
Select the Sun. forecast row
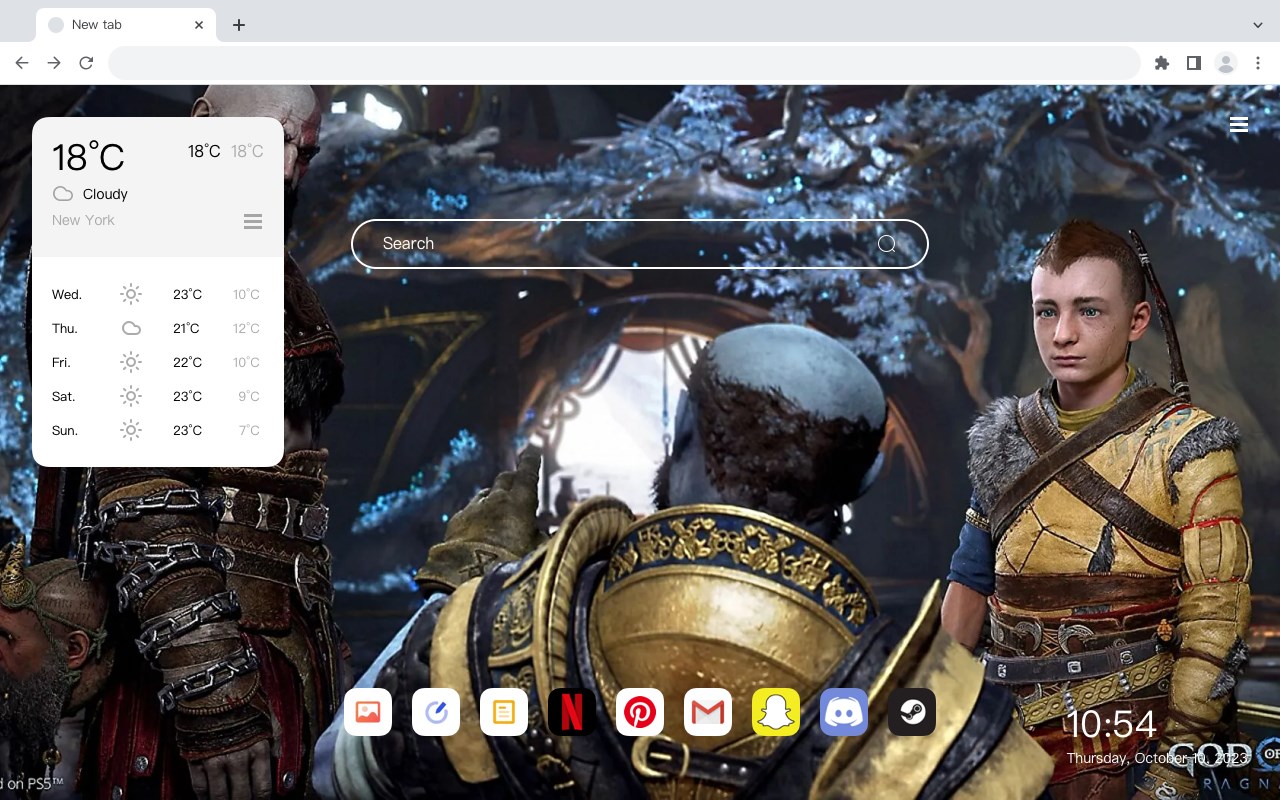coord(158,430)
